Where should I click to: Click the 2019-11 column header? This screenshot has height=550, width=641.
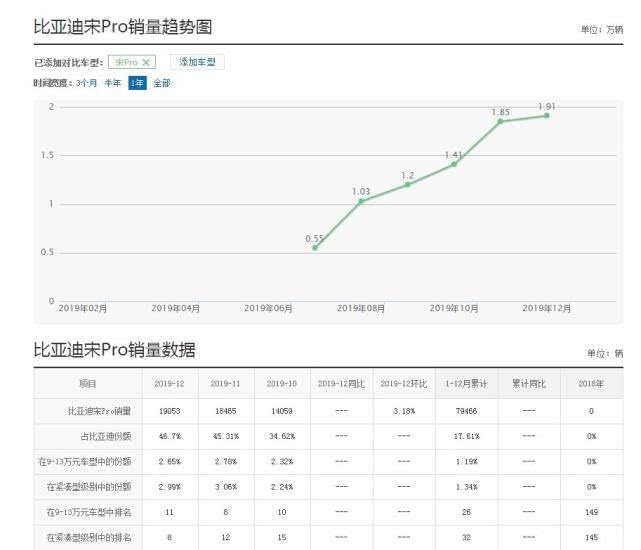click(x=225, y=384)
